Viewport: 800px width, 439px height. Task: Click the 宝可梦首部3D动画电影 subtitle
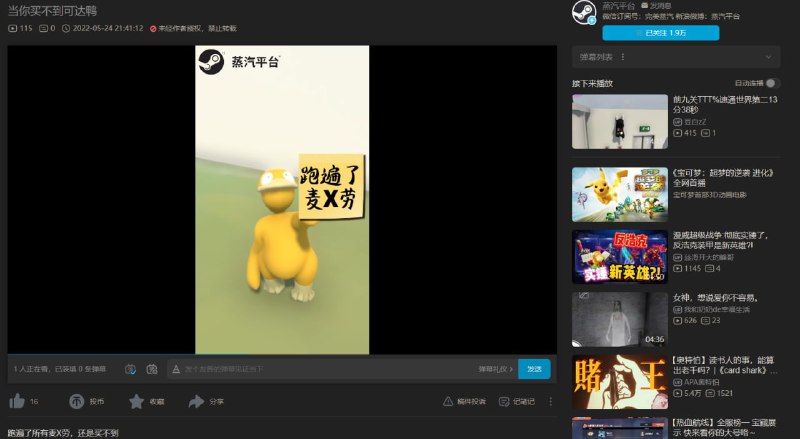pyautogui.click(x=709, y=195)
